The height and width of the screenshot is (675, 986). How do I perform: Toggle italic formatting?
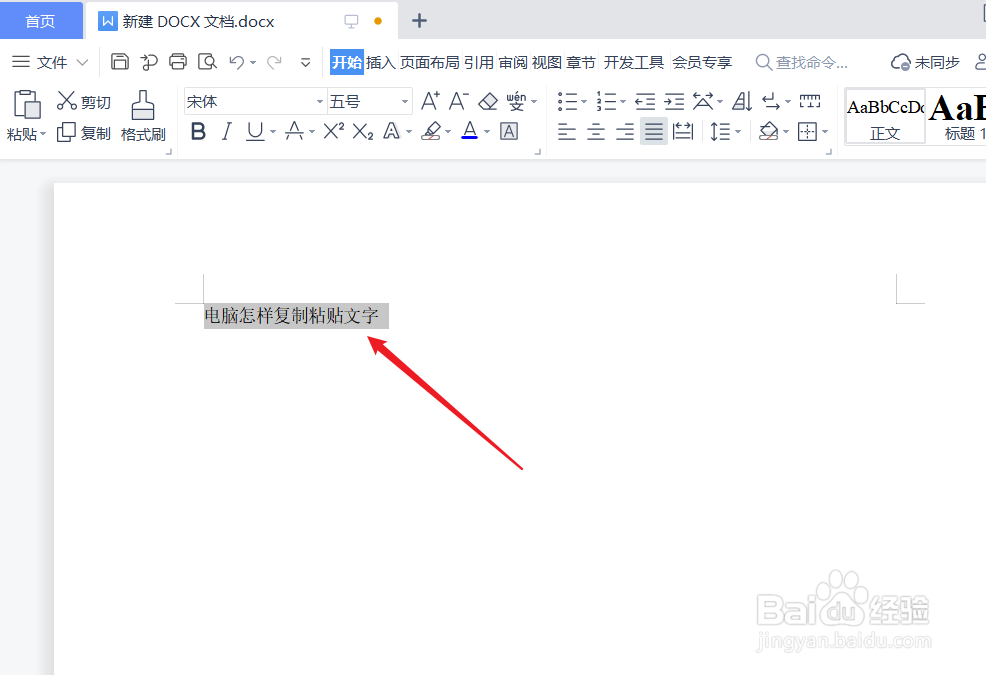coord(227,131)
